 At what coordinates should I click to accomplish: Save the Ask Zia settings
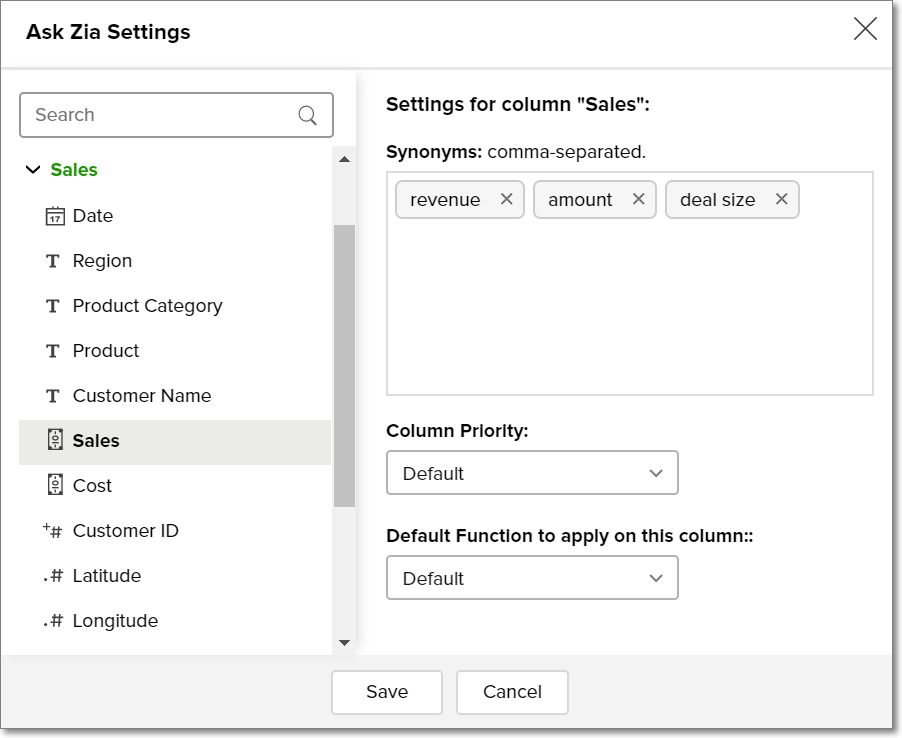click(386, 692)
